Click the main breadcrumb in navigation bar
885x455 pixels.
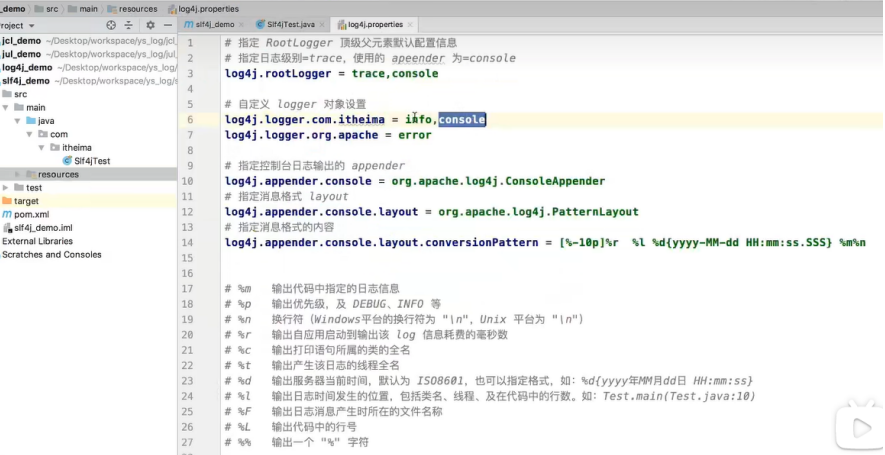[83, 9]
